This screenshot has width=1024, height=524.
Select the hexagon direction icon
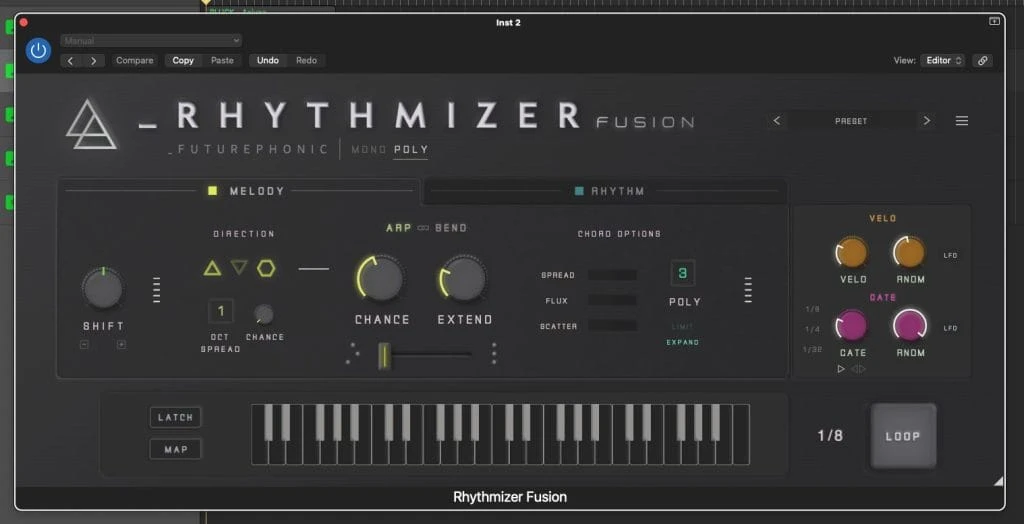click(266, 268)
